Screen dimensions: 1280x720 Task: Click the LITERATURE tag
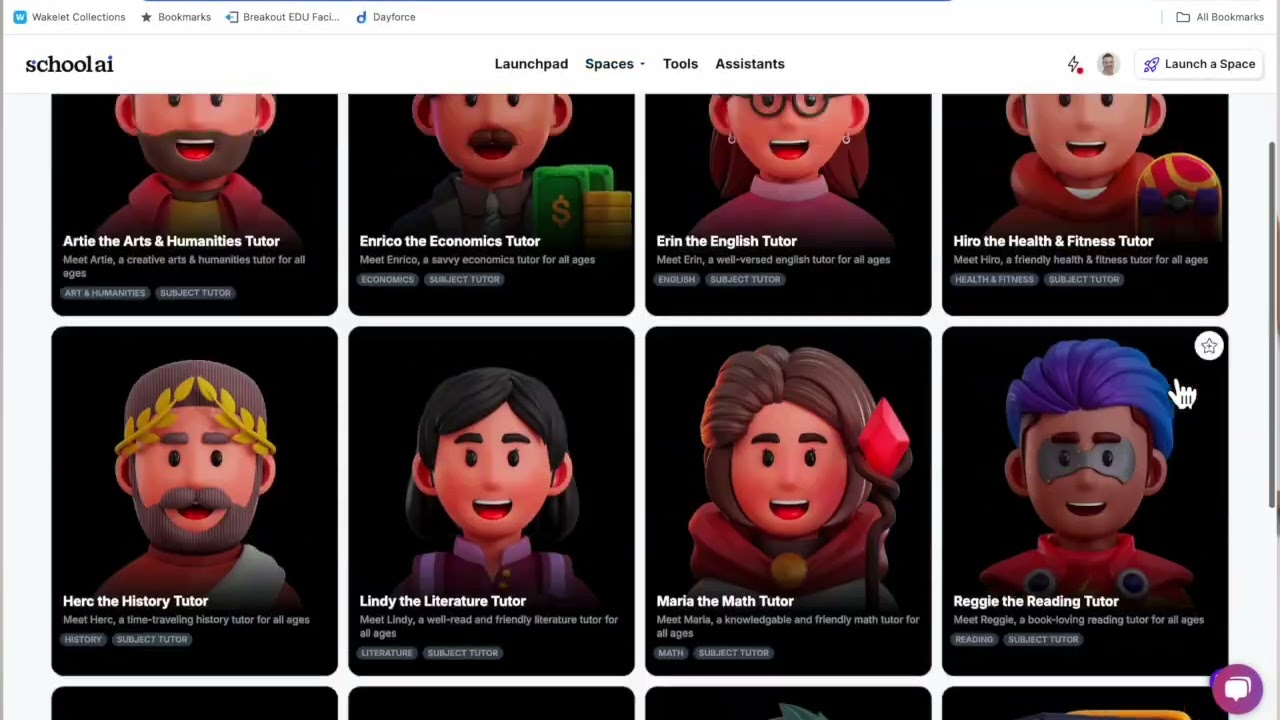386,653
